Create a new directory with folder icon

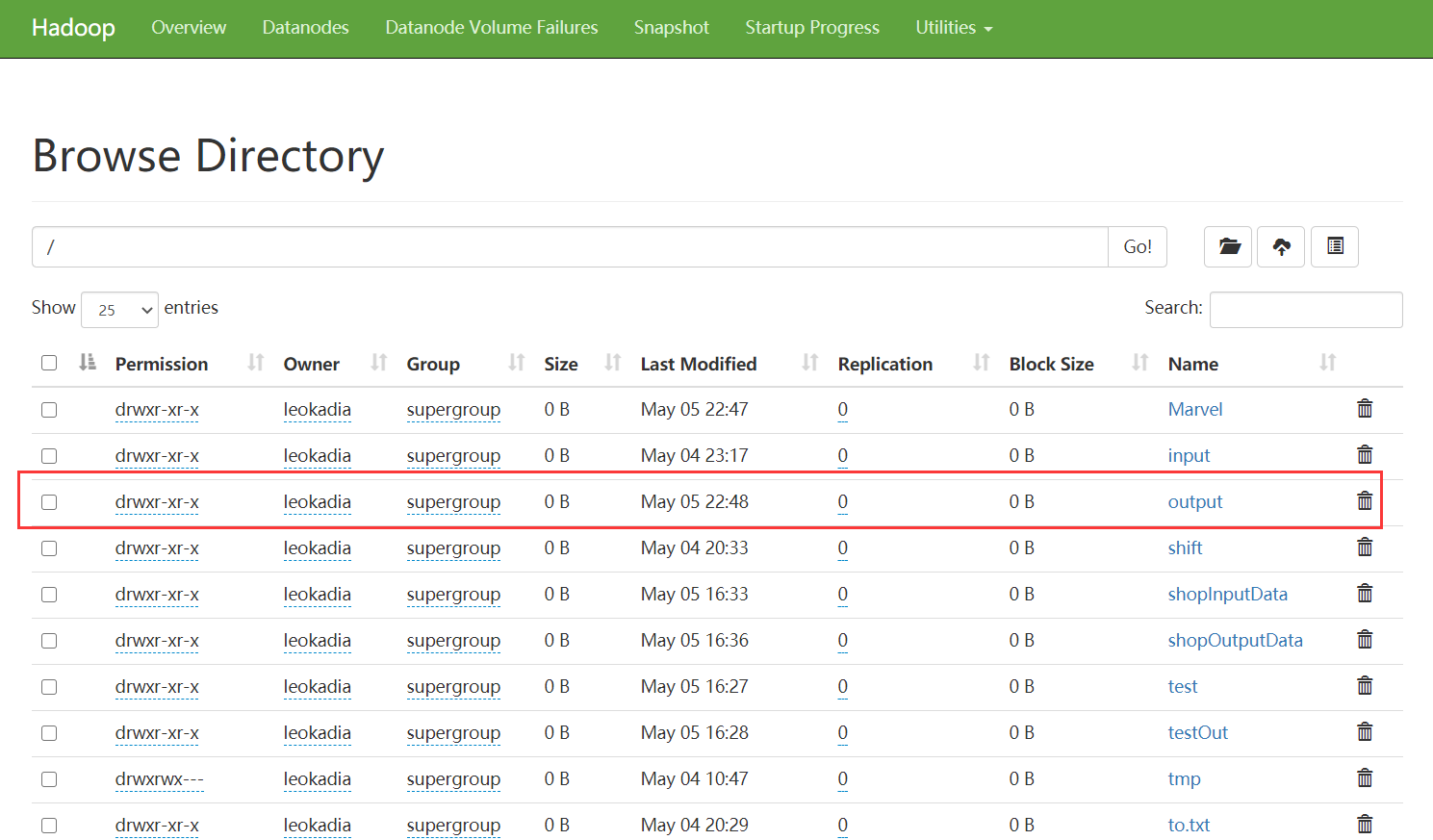coord(1228,246)
